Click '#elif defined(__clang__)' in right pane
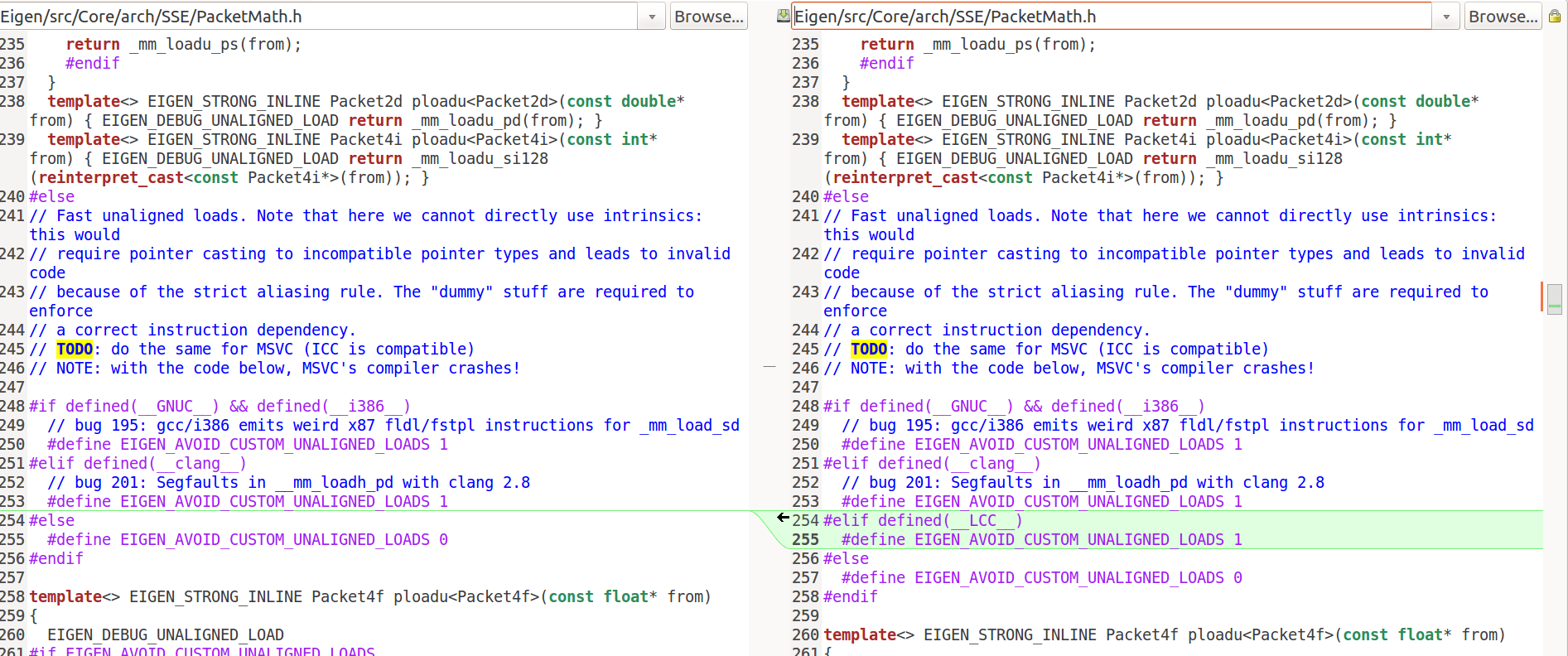This screenshot has width=1568, height=656. pyautogui.click(x=933, y=464)
